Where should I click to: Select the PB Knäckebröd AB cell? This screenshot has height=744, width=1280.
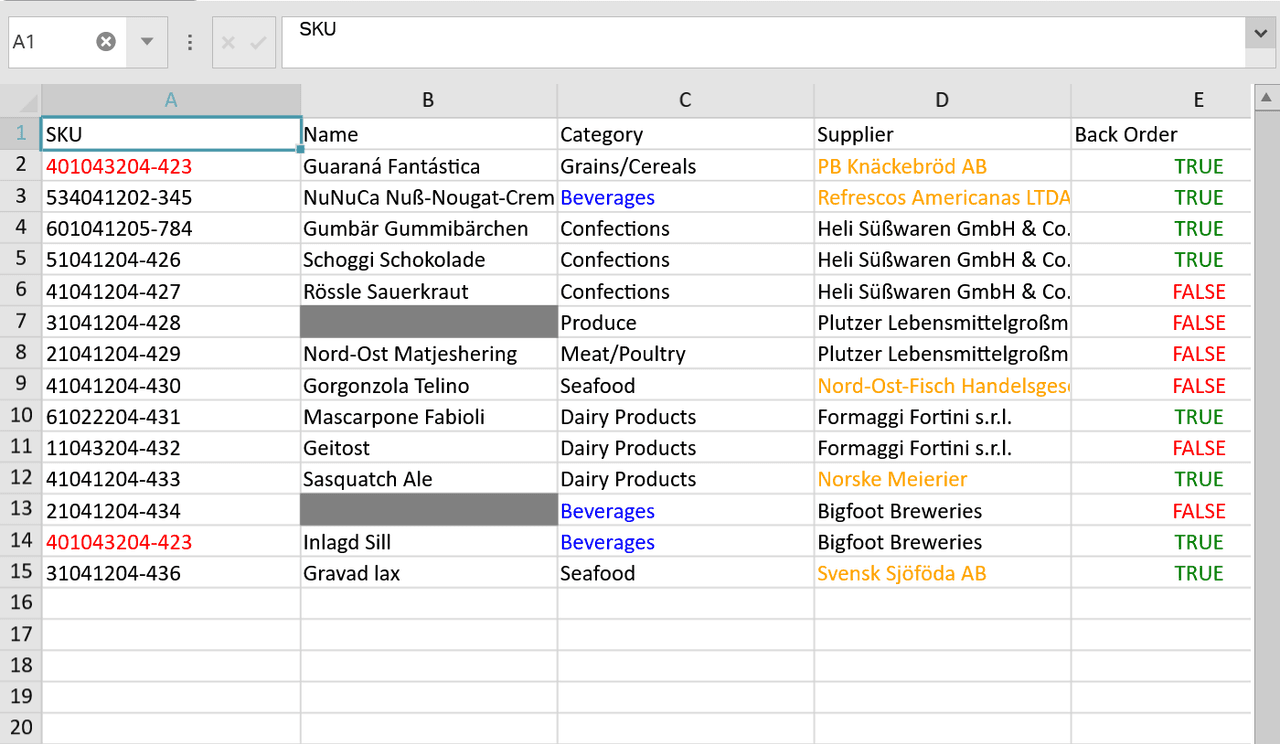tap(942, 166)
